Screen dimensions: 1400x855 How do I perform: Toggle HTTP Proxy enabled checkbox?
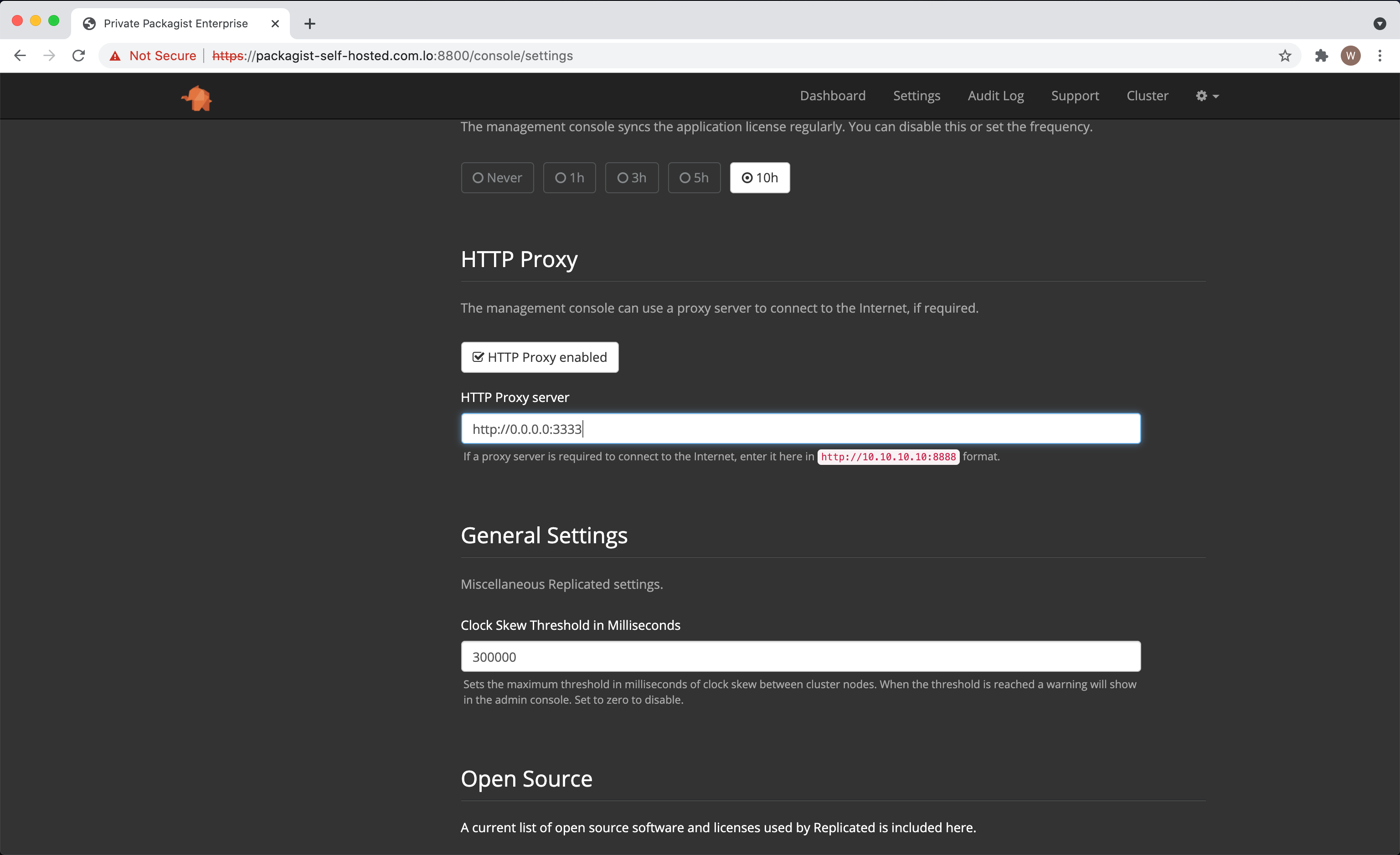coord(479,356)
